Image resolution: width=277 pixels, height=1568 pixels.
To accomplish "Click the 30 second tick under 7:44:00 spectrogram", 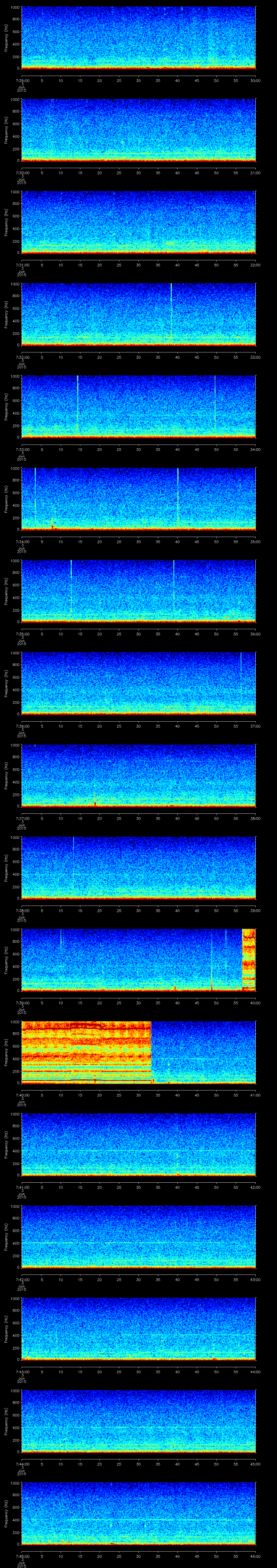I will click(x=138, y=1464).
